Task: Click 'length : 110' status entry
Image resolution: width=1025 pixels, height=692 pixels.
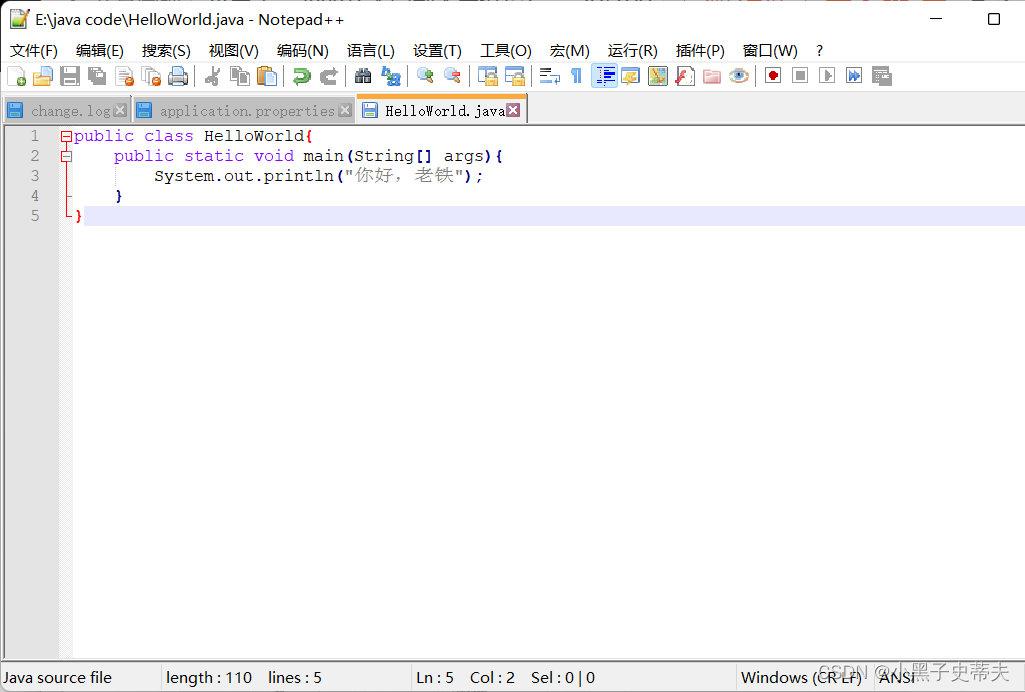Action: click(209, 678)
